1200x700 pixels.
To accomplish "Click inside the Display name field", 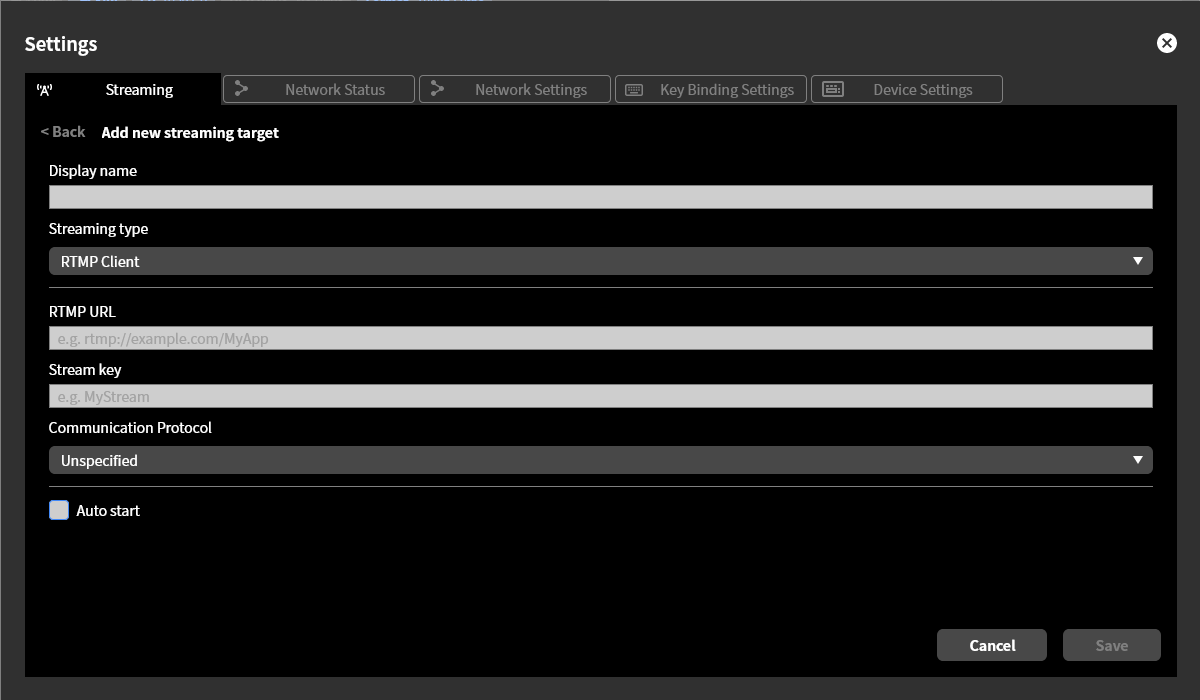I will point(600,196).
